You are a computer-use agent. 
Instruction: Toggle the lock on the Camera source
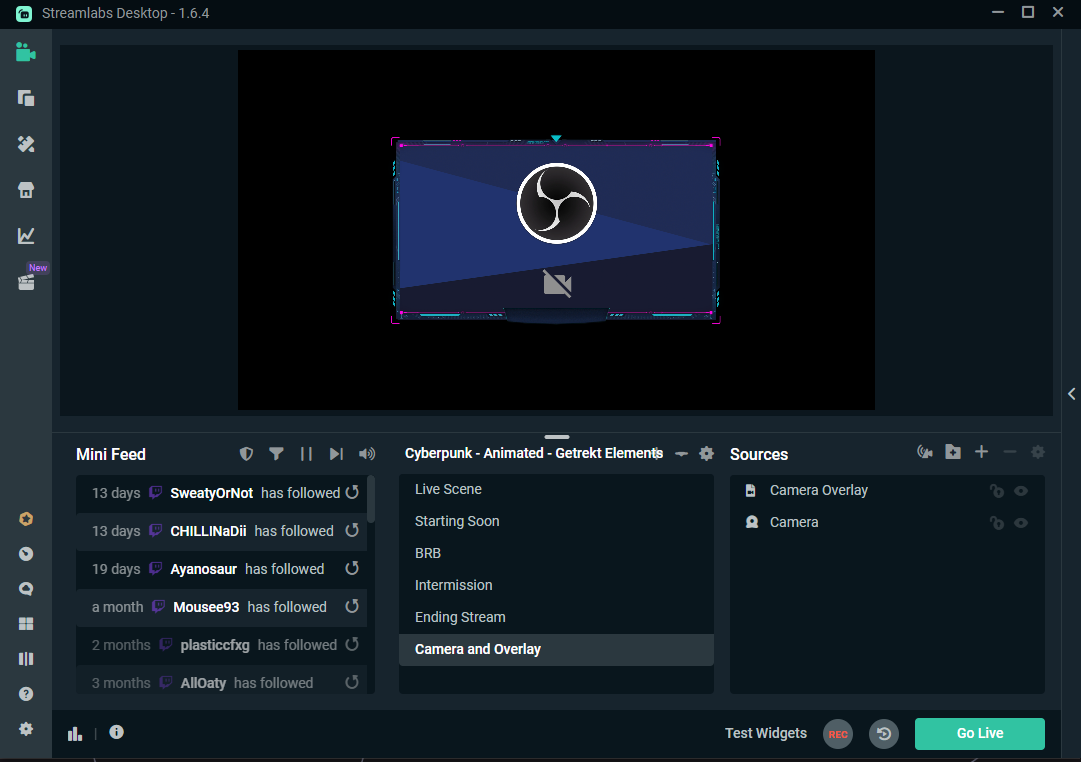pyautogui.click(x=996, y=523)
